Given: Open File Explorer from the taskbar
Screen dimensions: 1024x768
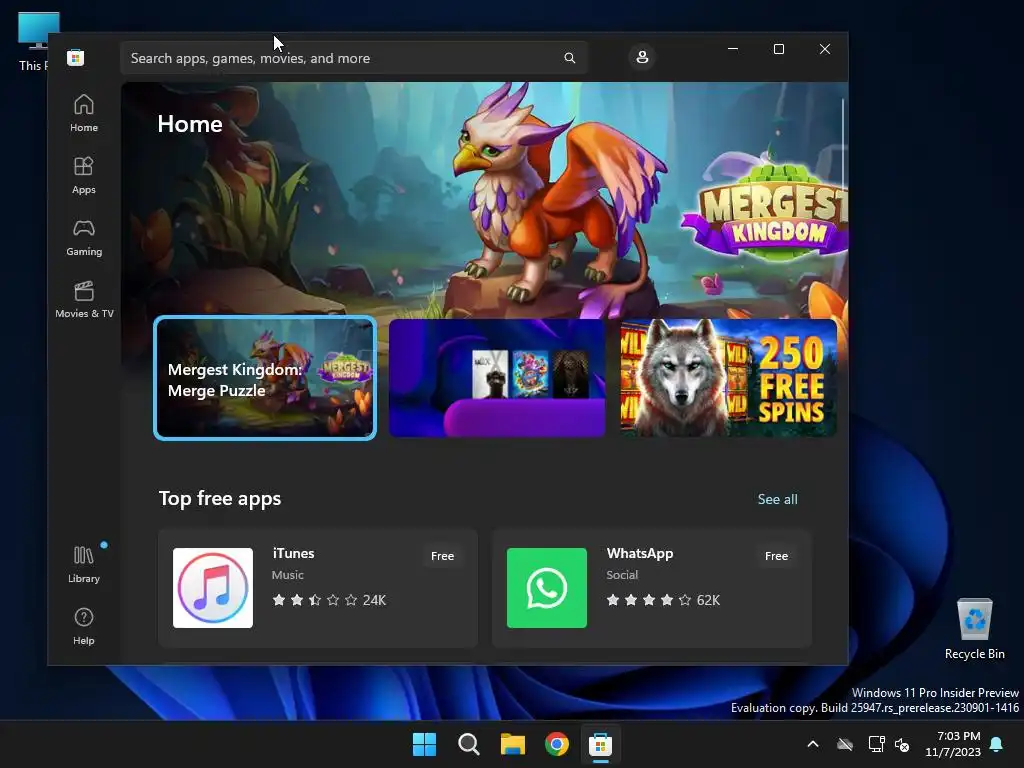Looking at the screenshot, I should (x=513, y=744).
